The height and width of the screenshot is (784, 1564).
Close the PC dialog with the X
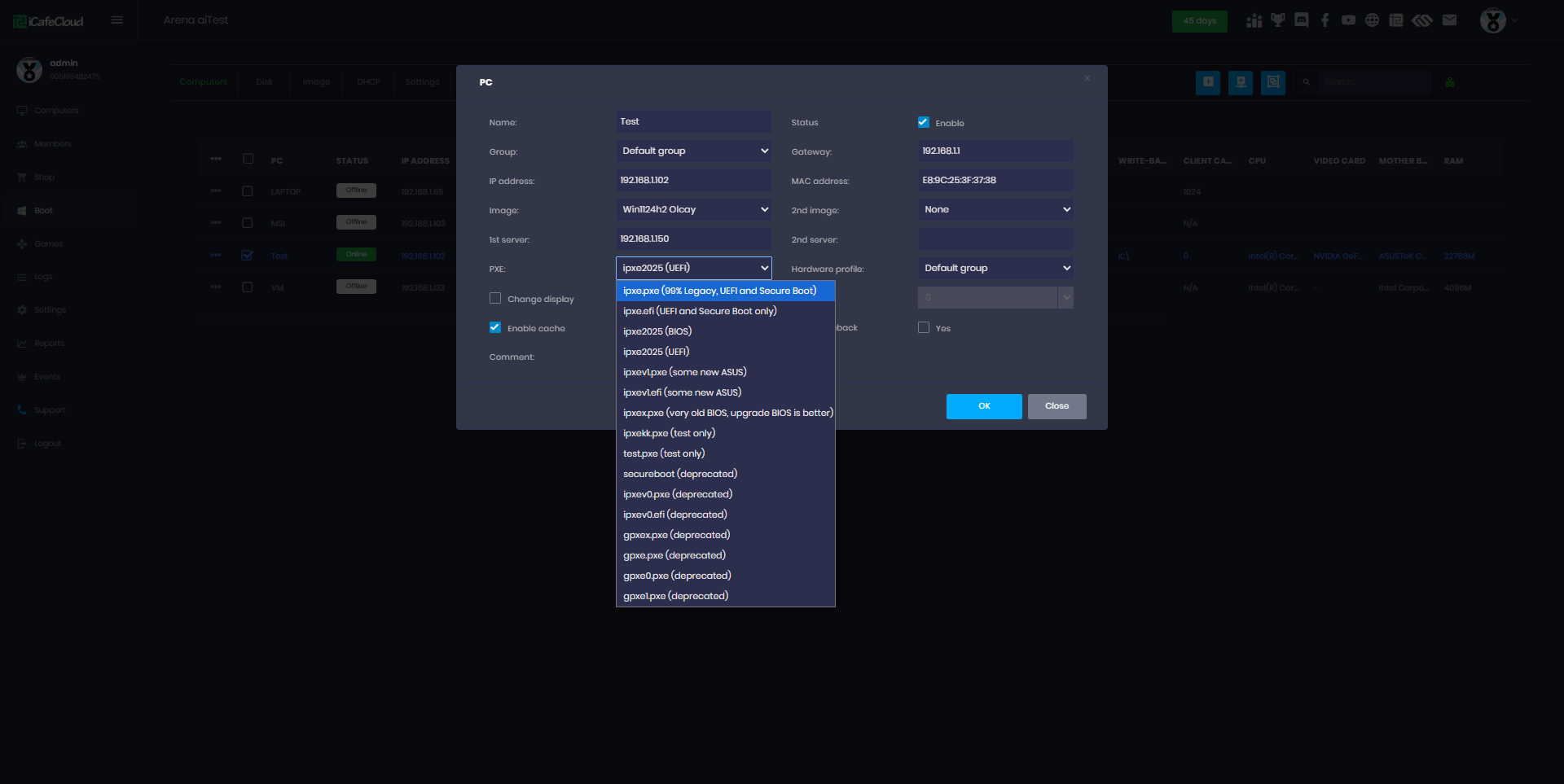(x=1087, y=78)
